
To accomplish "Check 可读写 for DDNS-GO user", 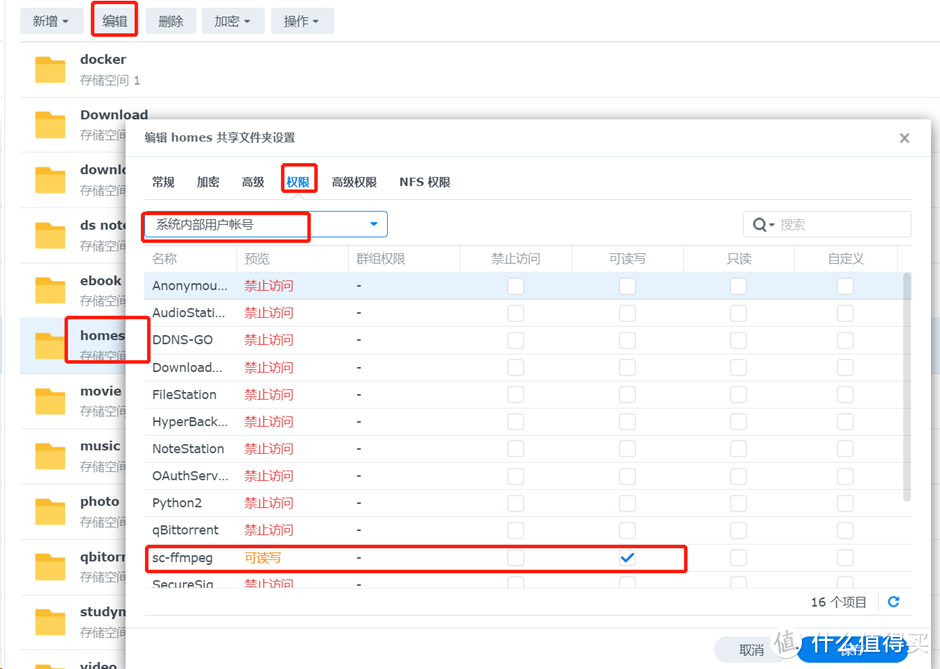I will (x=627, y=340).
